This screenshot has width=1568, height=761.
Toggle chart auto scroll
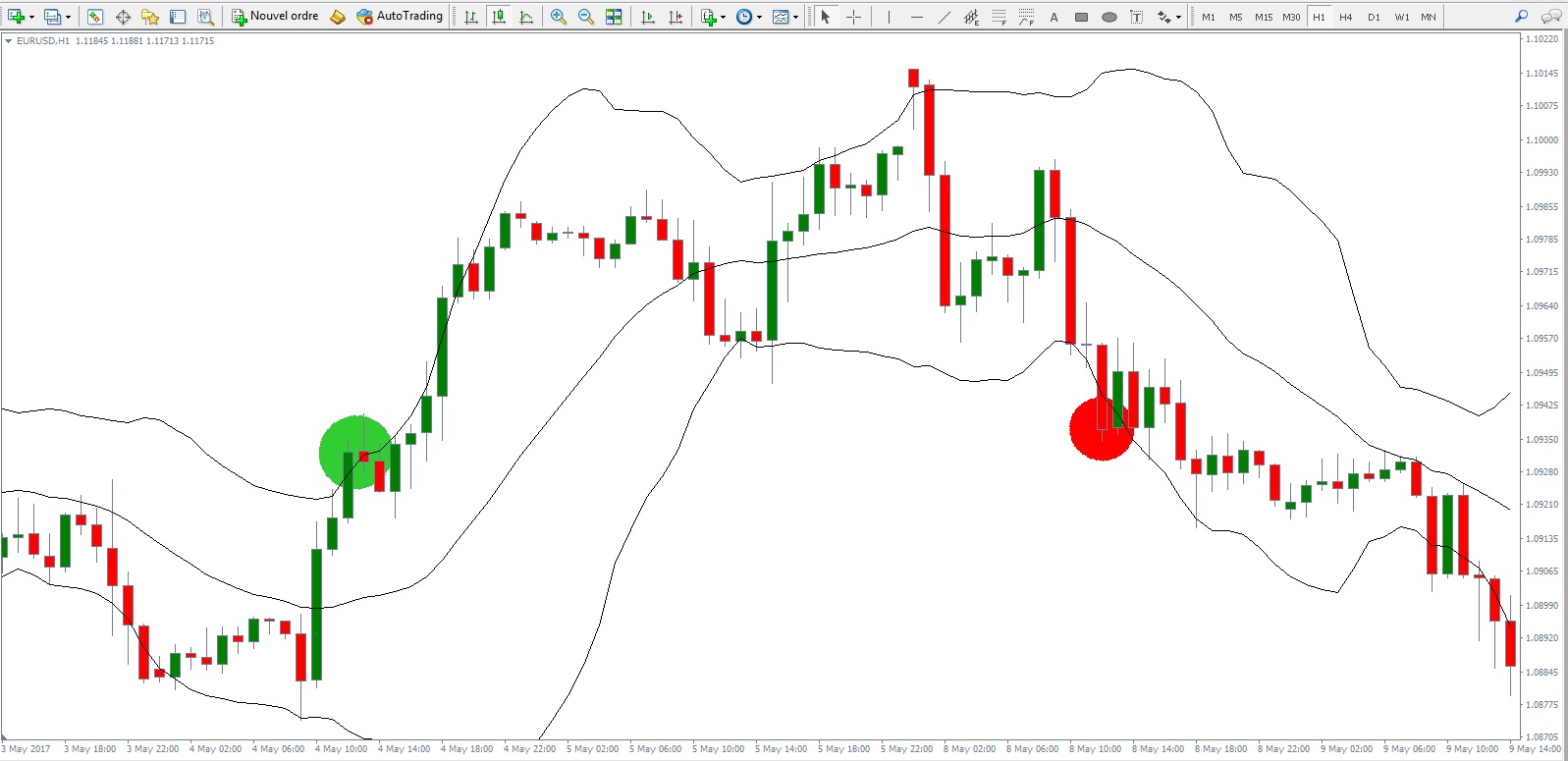click(648, 17)
